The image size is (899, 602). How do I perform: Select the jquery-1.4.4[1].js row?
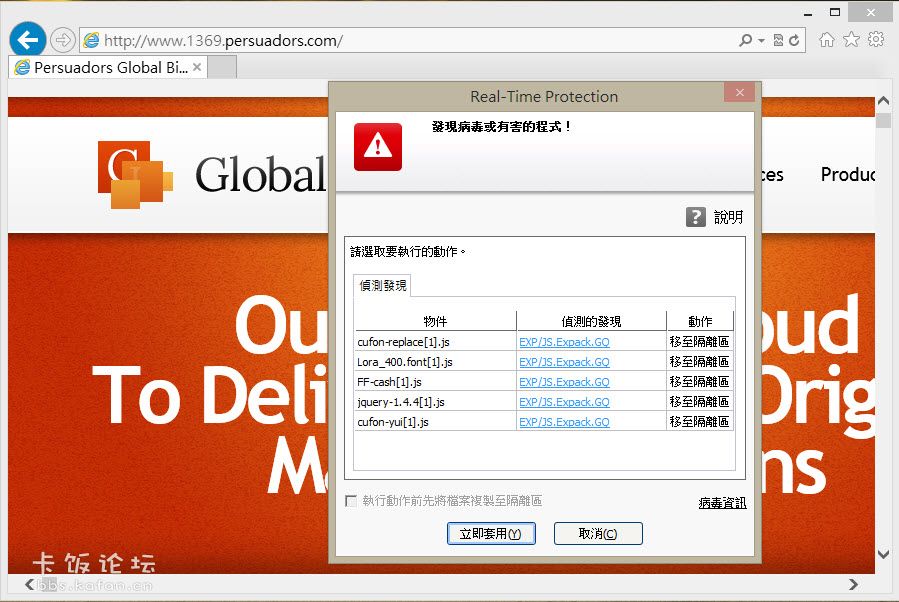tap(544, 402)
